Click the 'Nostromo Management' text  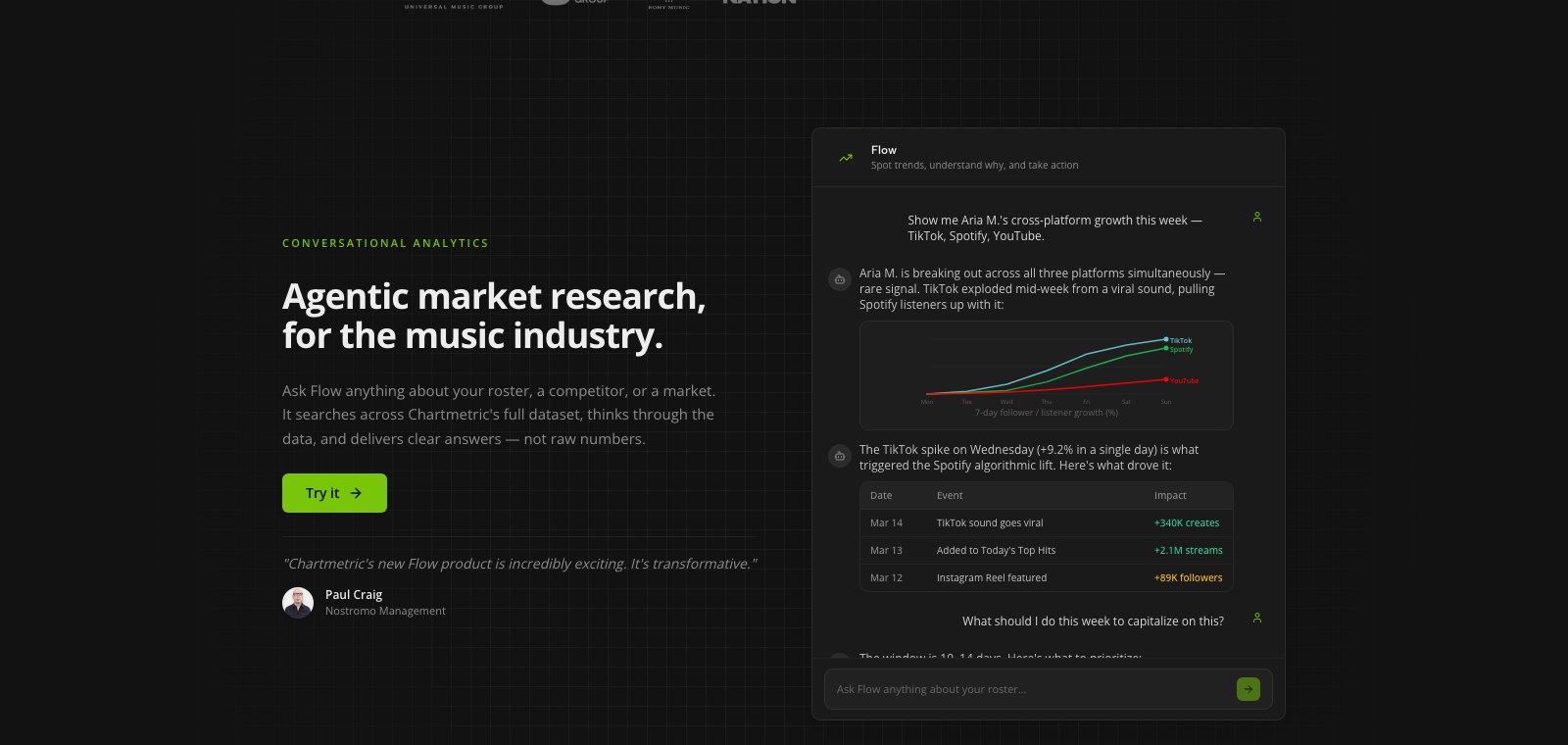(x=385, y=611)
